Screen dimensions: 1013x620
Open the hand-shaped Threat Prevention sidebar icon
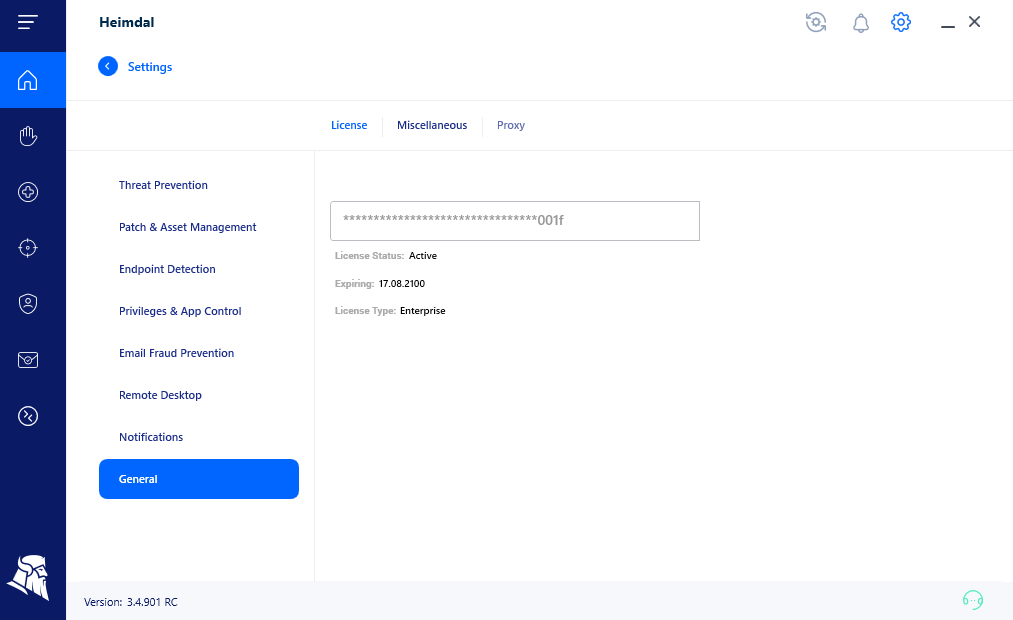28,136
